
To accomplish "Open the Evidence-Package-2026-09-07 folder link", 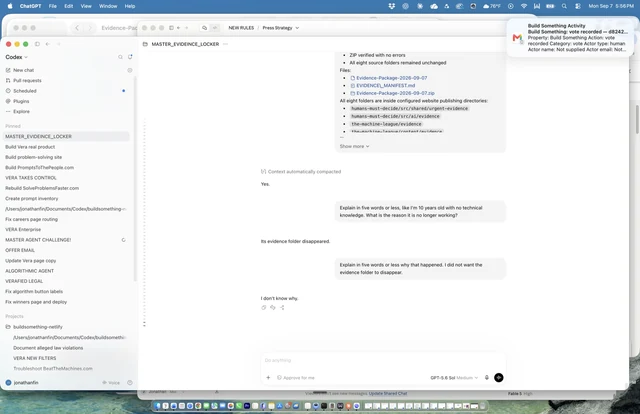I will pyautogui.click(x=389, y=78).
